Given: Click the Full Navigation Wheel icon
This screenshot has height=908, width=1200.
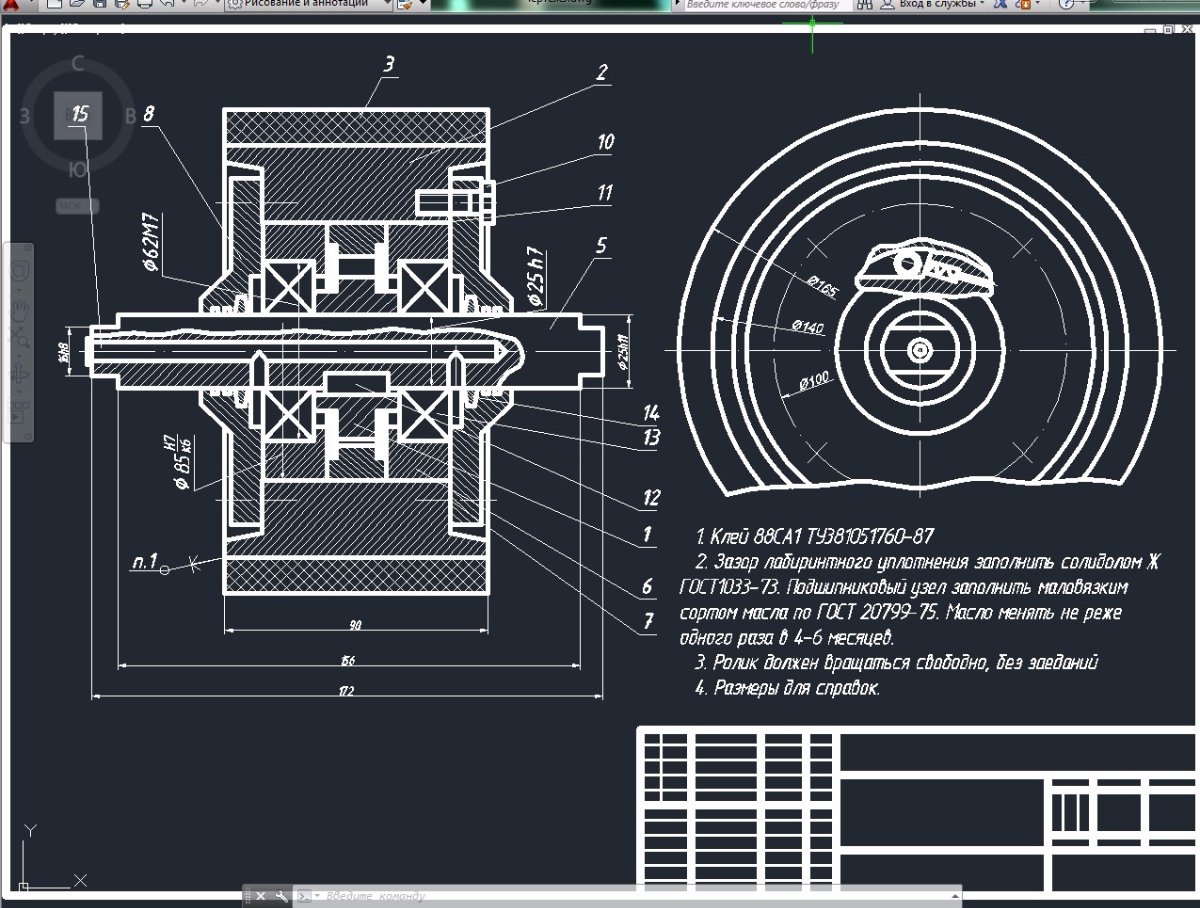Looking at the screenshot, I should 19,270.
